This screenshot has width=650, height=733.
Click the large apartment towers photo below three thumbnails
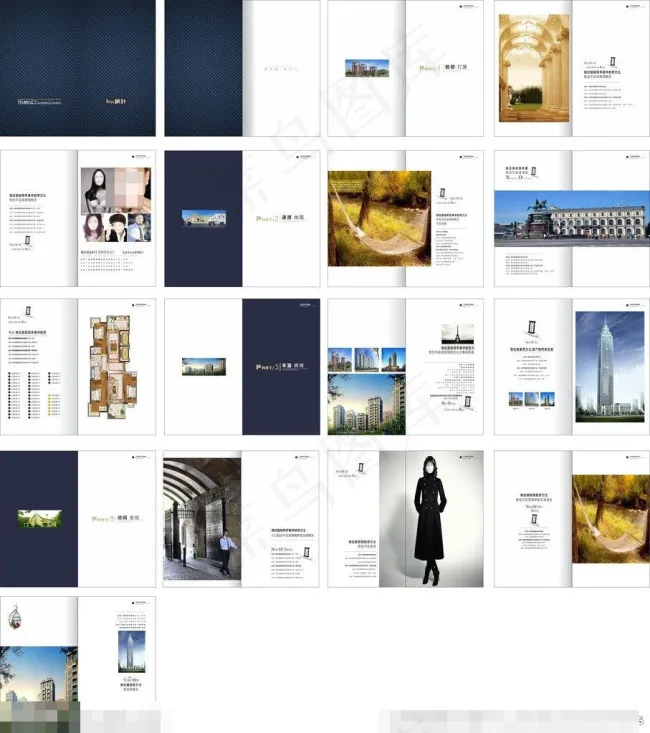pos(366,403)
